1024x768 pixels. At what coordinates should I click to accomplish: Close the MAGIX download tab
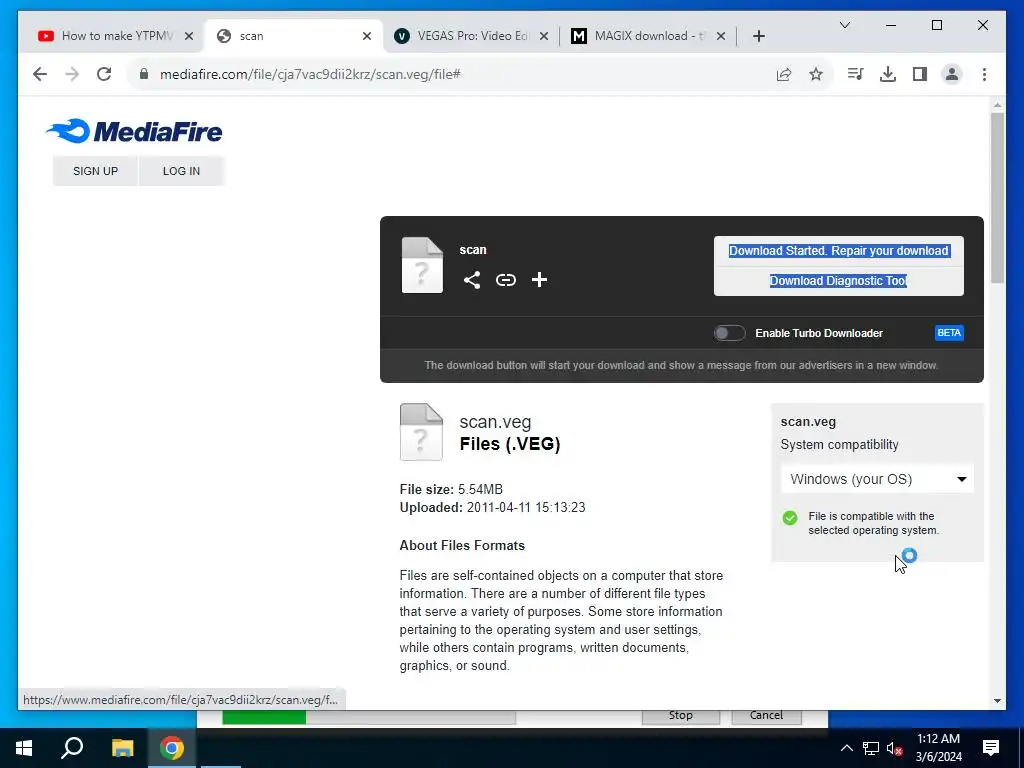(721, 36)
